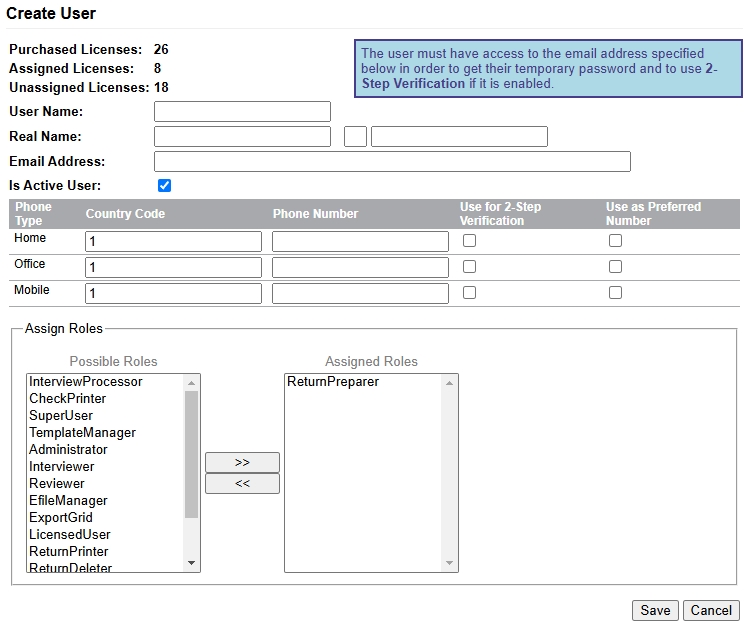Click the Home Country Code field
This screenshot has height=629, width=749.
tap(173, 241)
